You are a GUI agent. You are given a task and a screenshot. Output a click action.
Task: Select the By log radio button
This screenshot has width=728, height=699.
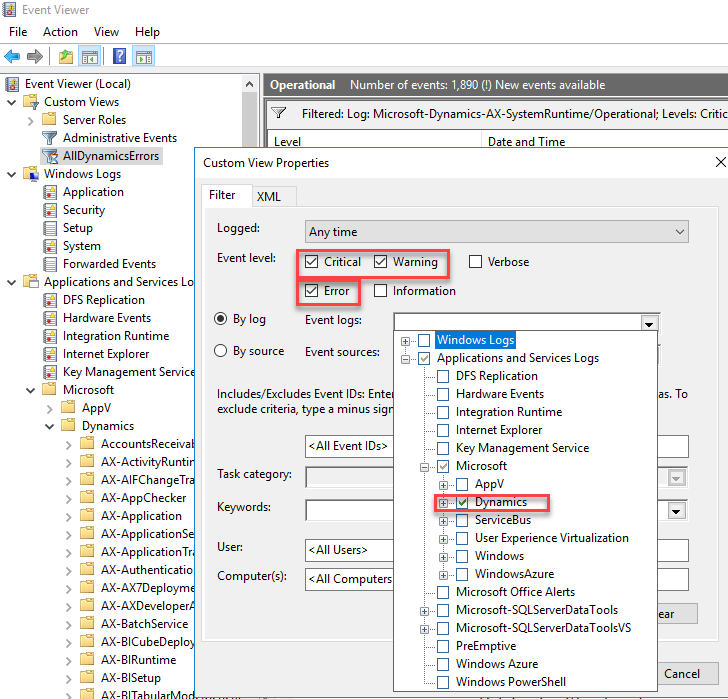[x=221, y=319]
